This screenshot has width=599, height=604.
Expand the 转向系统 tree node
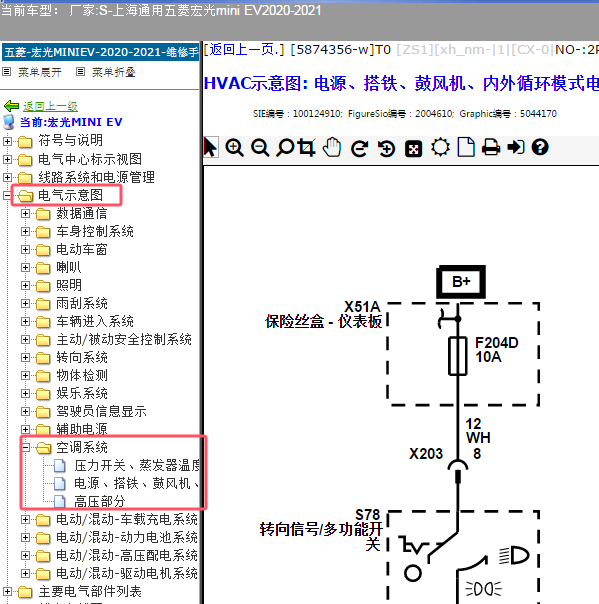(x=25, y=357)
